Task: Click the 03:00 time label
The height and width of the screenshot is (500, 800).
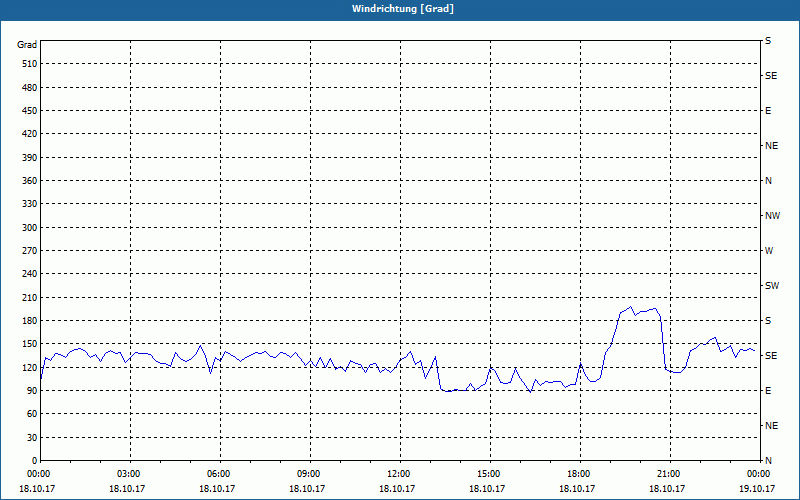Action: point(131,473)
